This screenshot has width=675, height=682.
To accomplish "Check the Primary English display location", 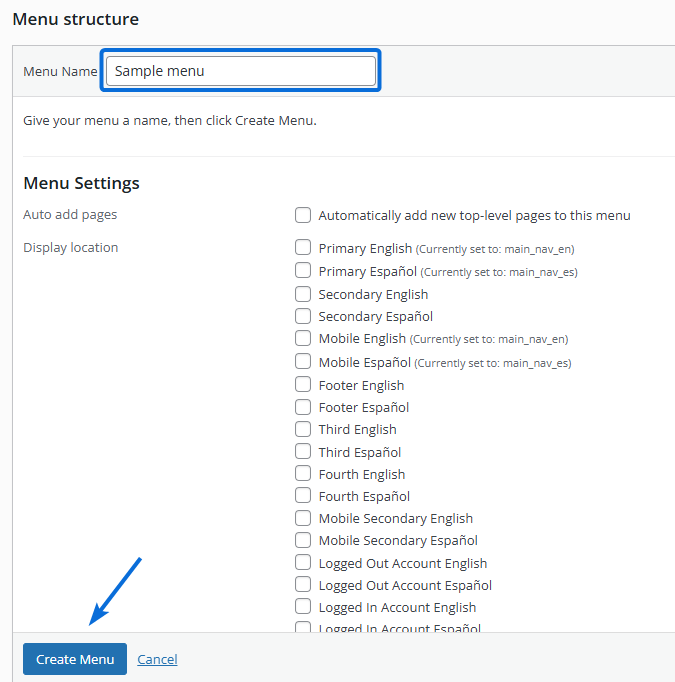I will click(x=303, y=247).
